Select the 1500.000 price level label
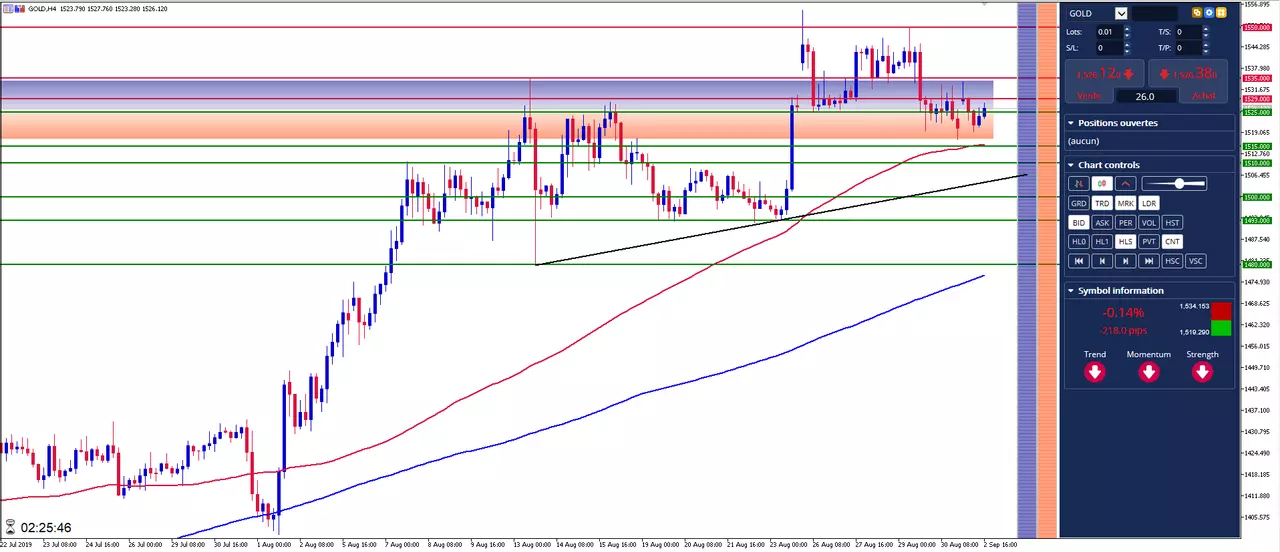 coord(1256,197)
